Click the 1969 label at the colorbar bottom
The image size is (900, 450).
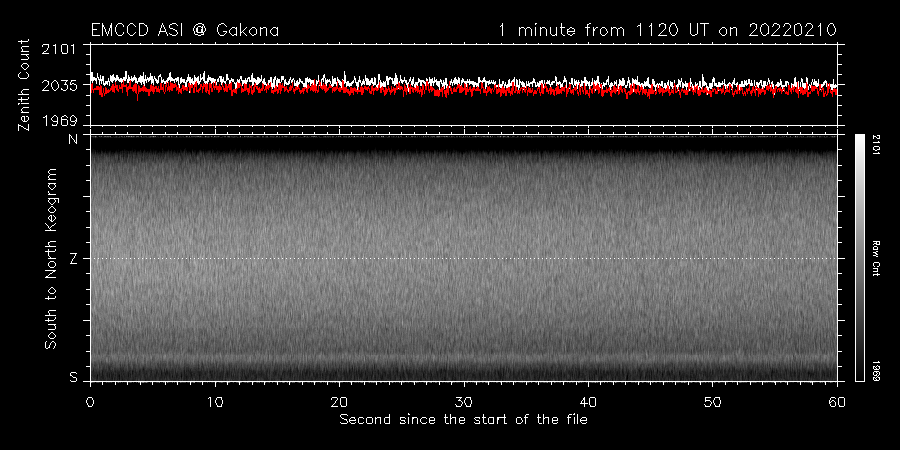(x=877, y=371)
